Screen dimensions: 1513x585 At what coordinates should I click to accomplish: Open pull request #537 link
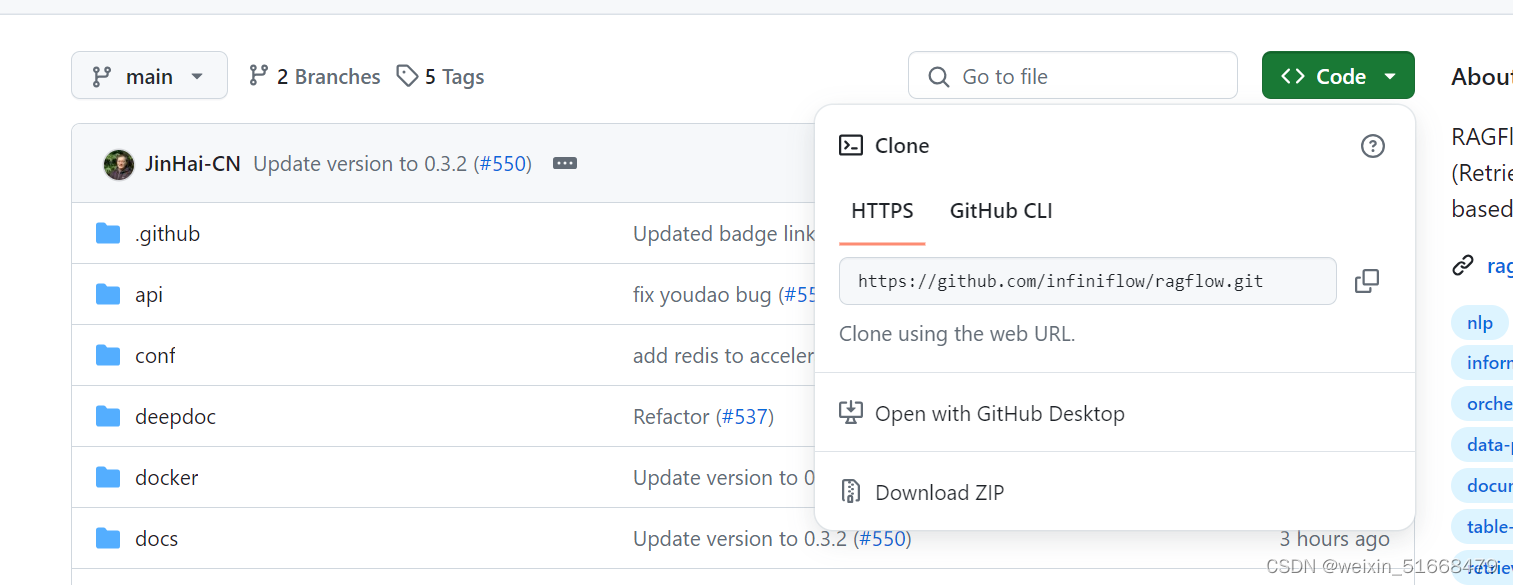[744, 417]
